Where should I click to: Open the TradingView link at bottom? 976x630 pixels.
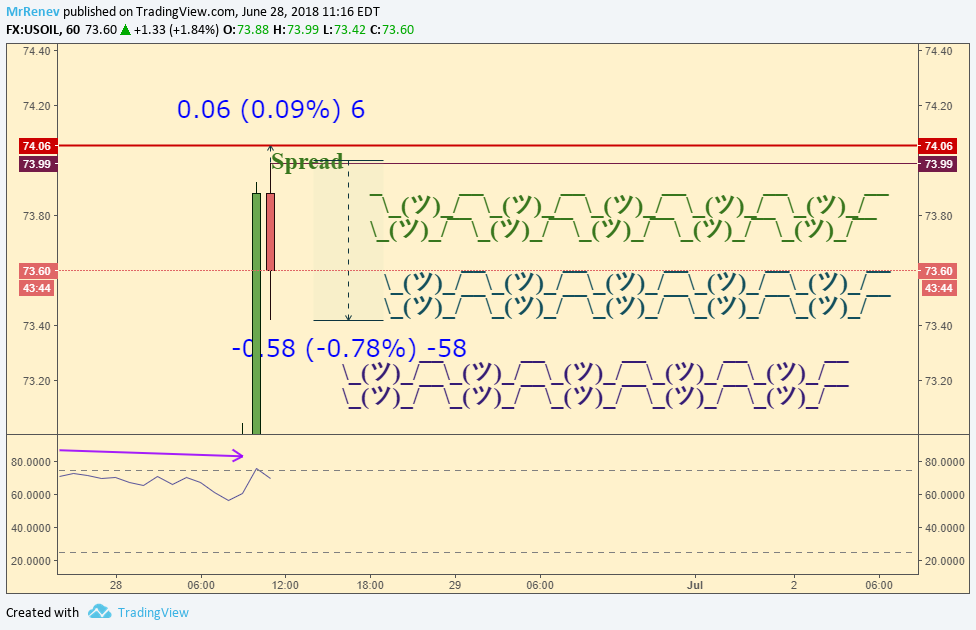coord(153,613)
